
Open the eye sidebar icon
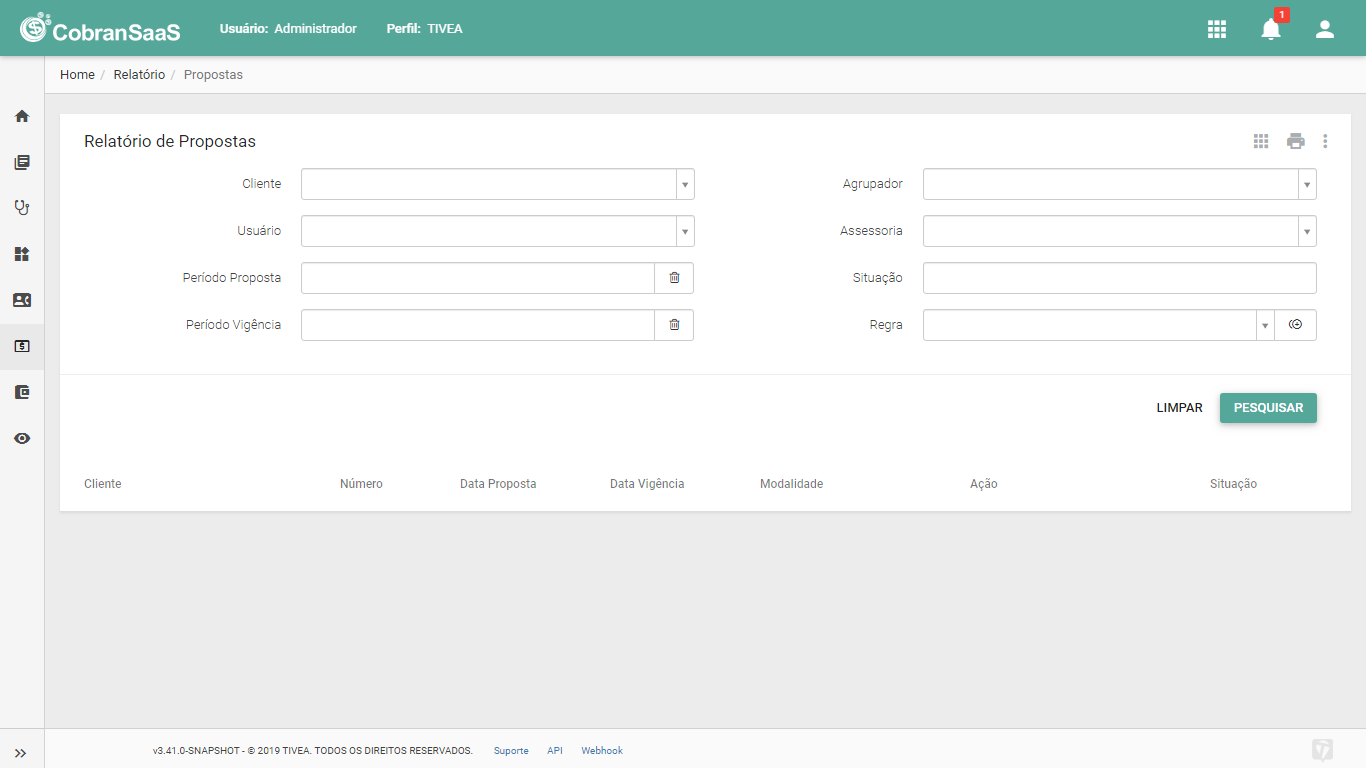point(22,438)
